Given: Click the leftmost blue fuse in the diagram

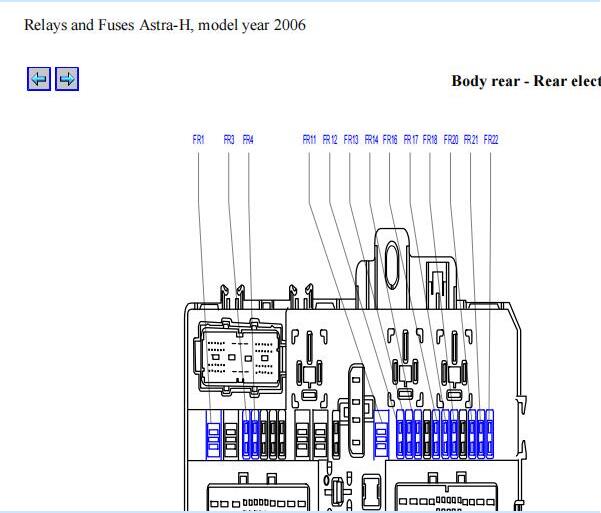Looking at the screenshot, I should (x=213, y=435).
